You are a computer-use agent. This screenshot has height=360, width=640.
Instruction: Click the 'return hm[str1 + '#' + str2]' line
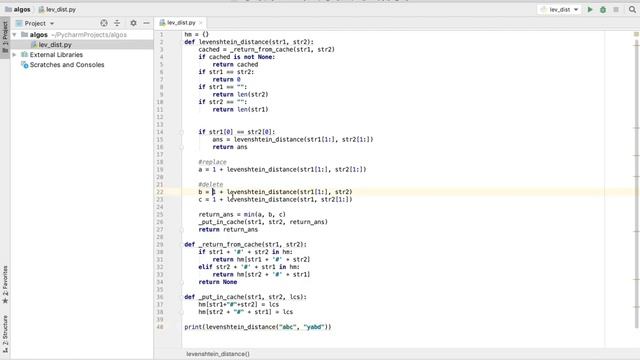pos(261,260)
